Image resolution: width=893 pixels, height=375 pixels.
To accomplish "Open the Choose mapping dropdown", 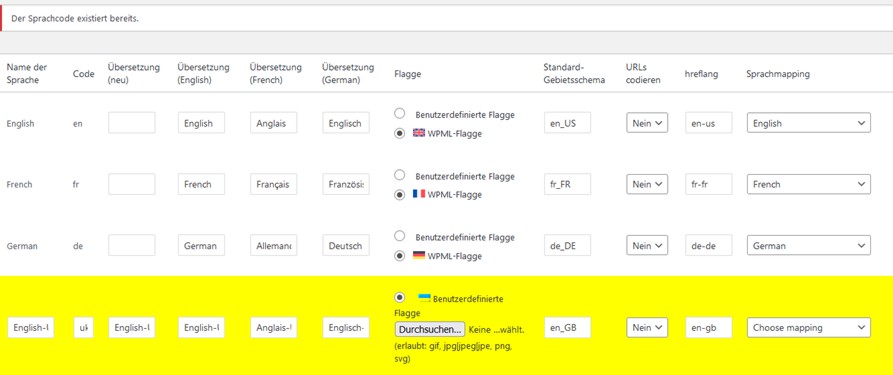I will [x=809, y=328].
